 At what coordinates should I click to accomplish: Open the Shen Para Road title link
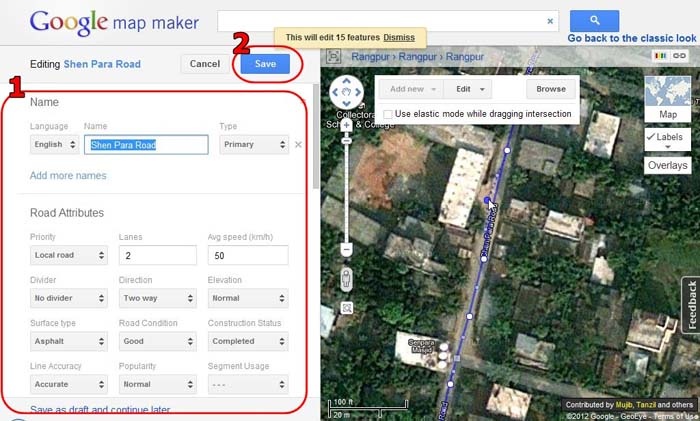(x=102, y=64)
